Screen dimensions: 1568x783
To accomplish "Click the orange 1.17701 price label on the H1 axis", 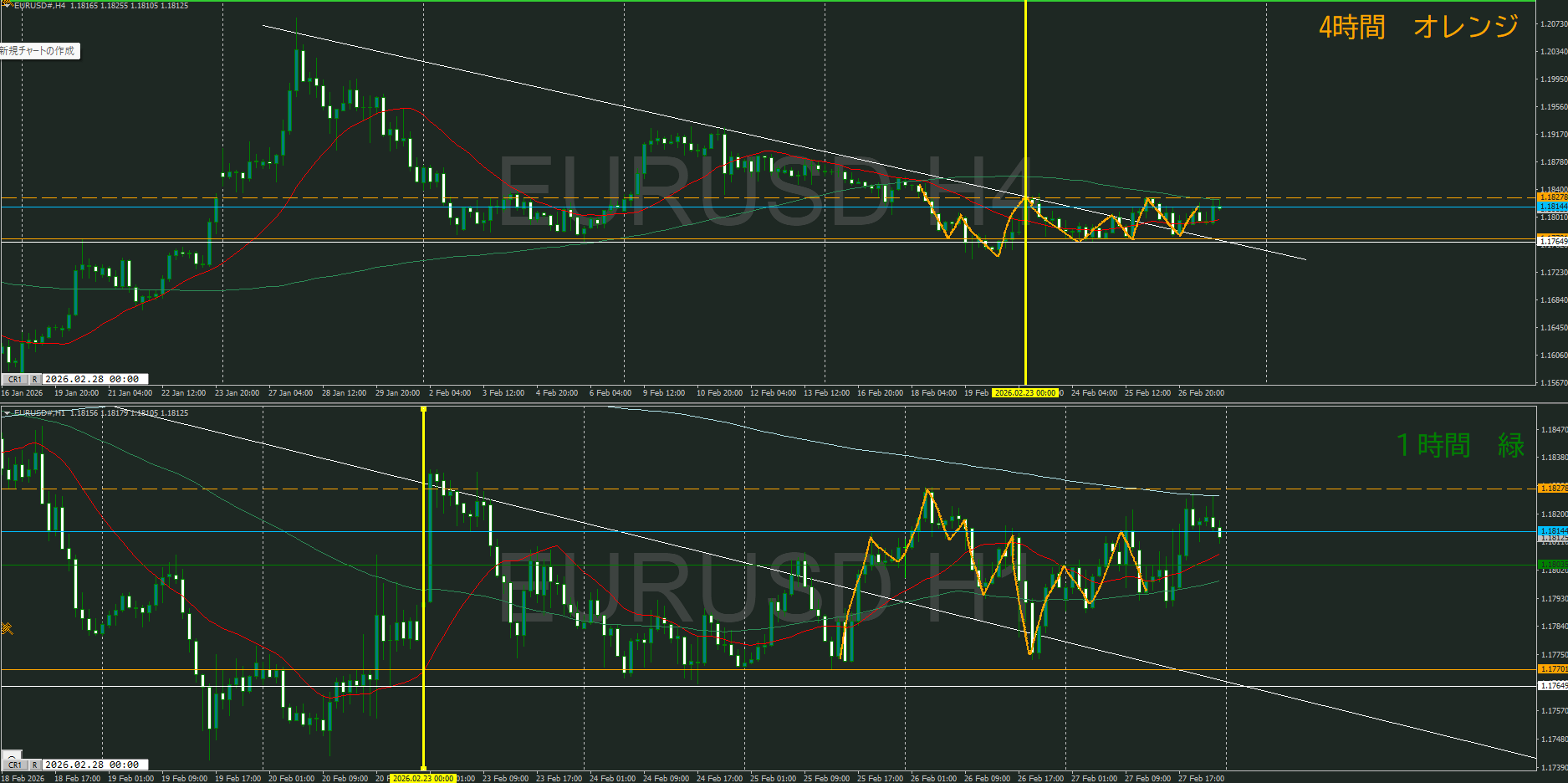I will (1553, 669).
